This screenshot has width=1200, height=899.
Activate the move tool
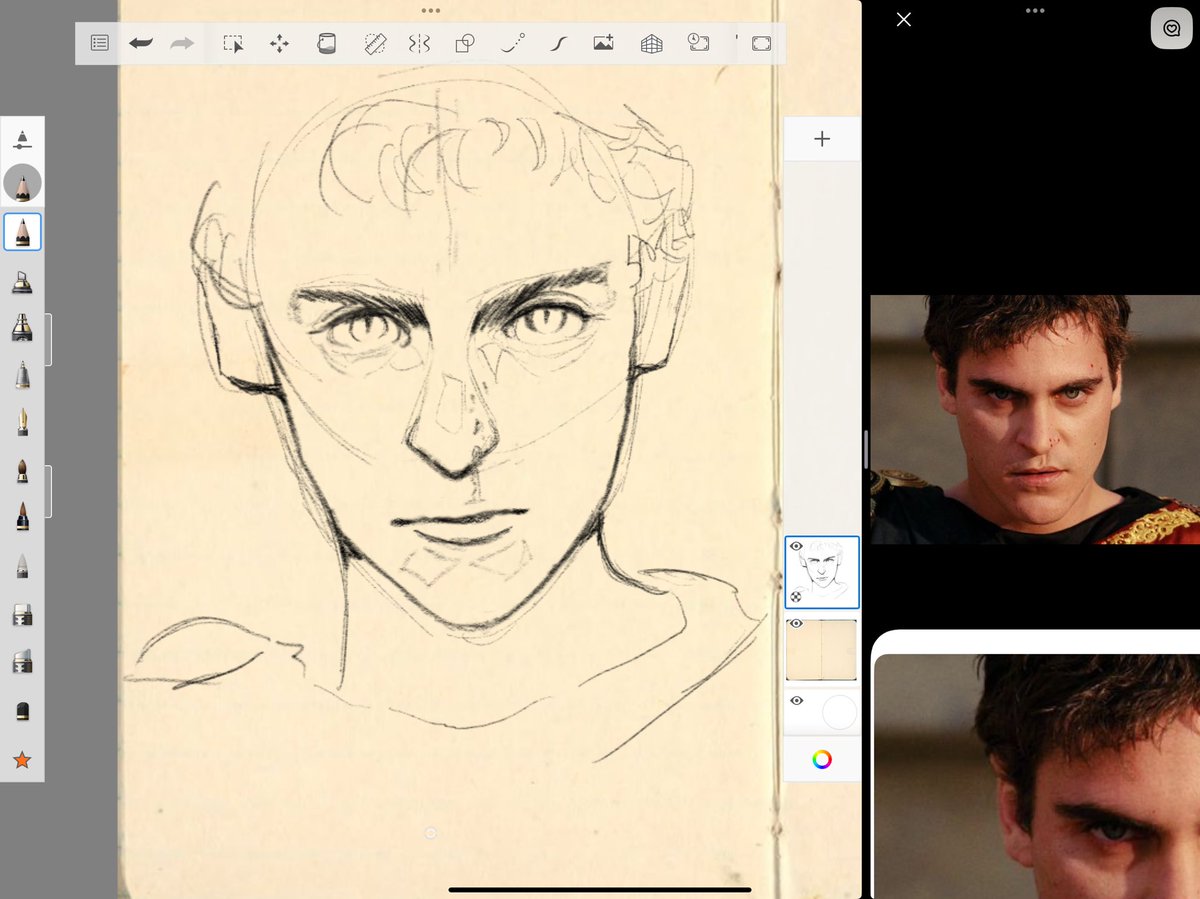click(x=279, y=43)
